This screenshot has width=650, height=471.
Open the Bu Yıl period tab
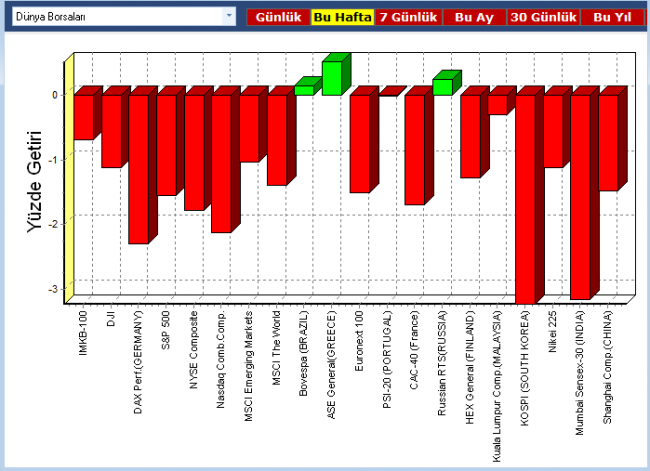612,17
